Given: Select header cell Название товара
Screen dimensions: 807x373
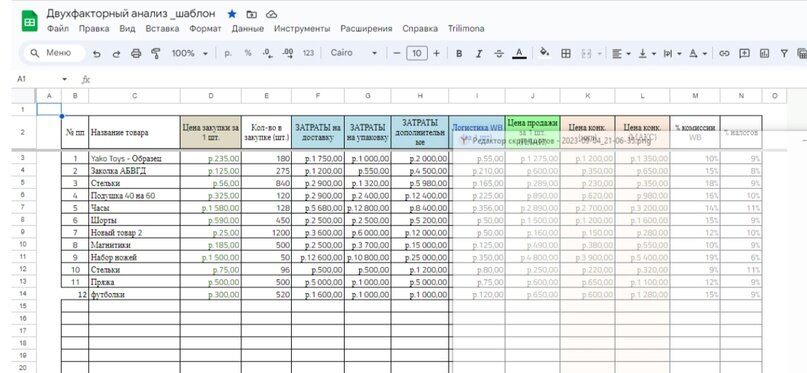Looking at the screenshot, I should point(134,133).
